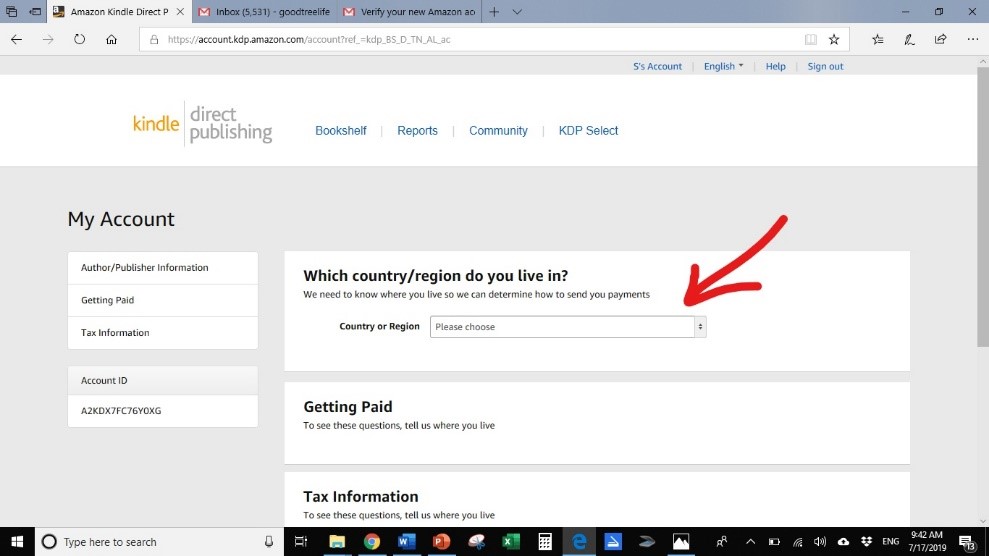Open the Calculator from taskbar

click(x=545, y=542)
